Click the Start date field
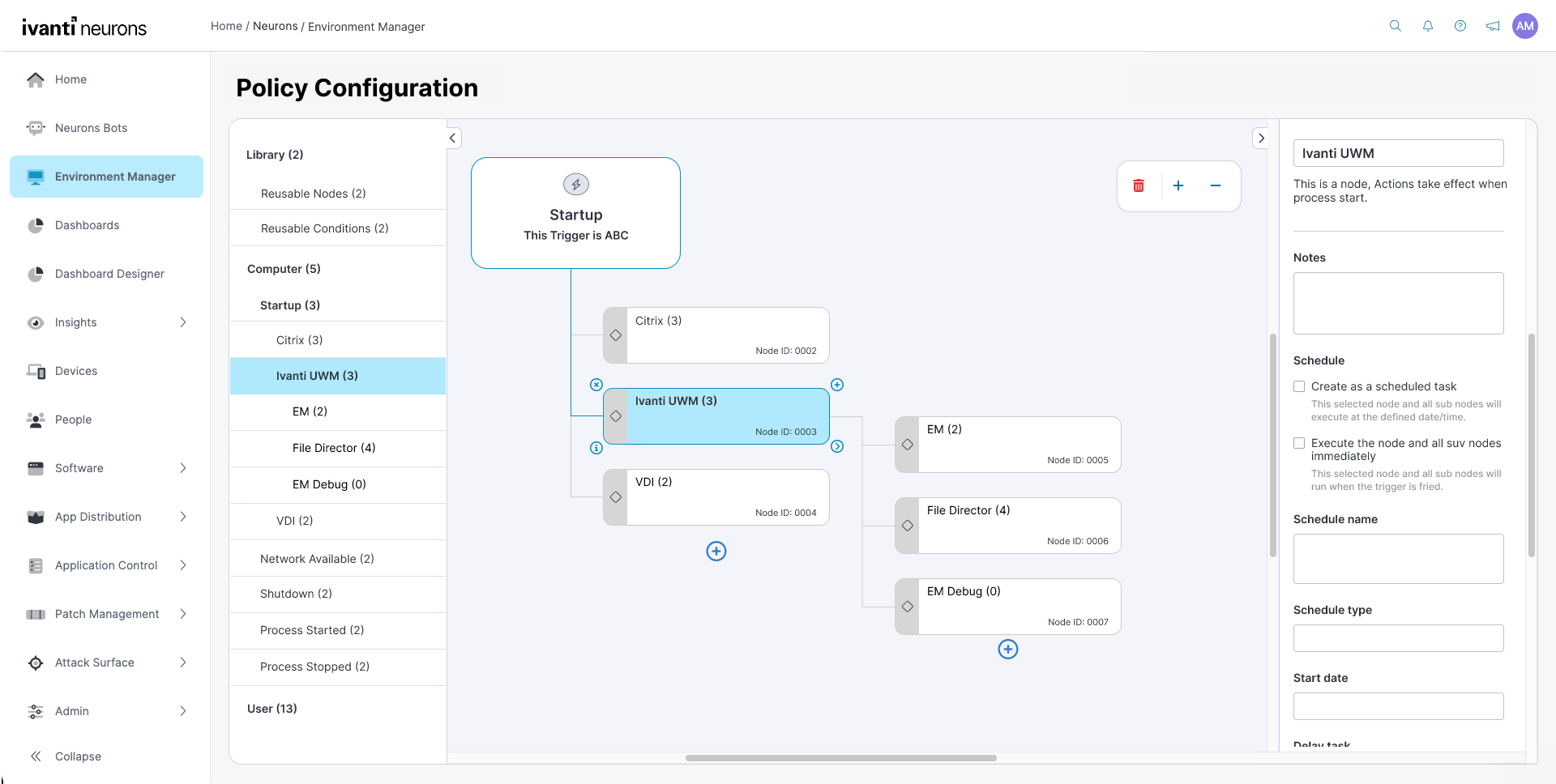The image size is (1556, 784). pos(1399,706)
